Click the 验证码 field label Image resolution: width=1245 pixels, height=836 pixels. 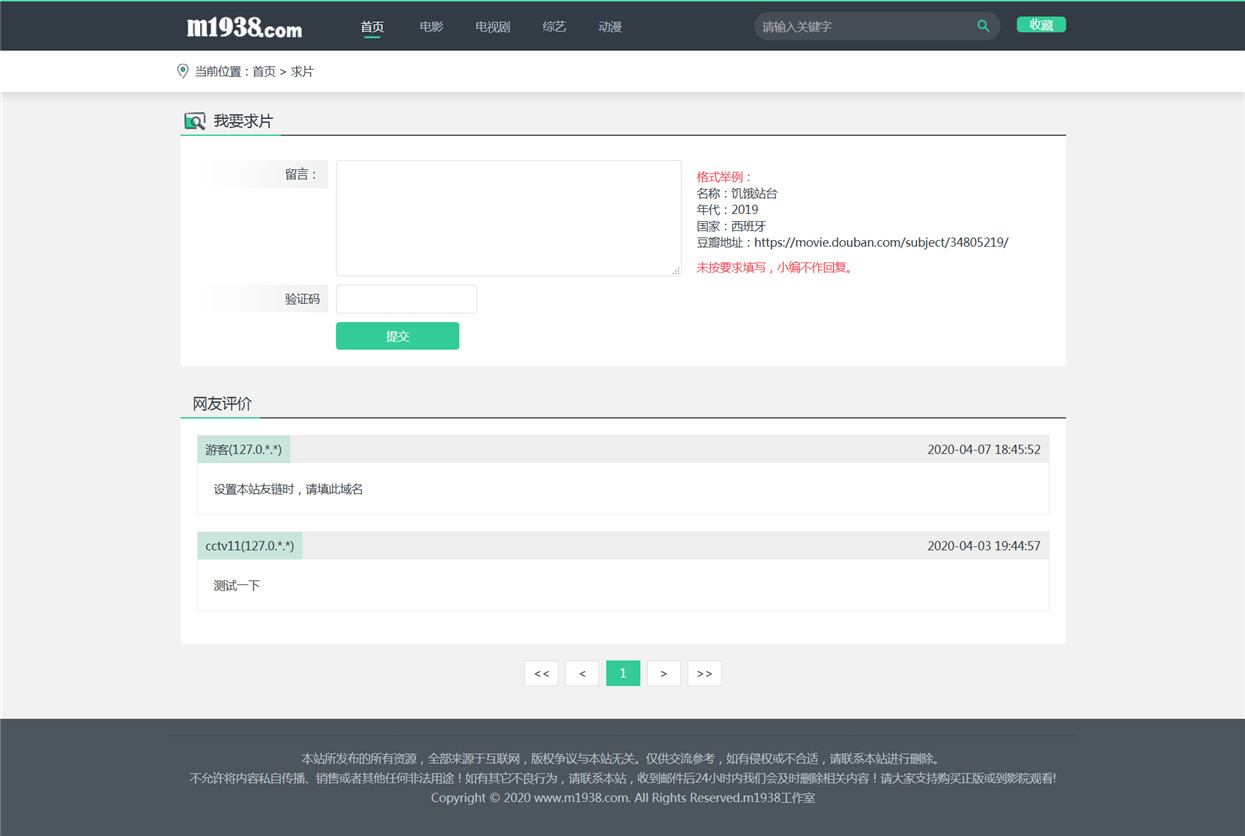coord(302,299)
